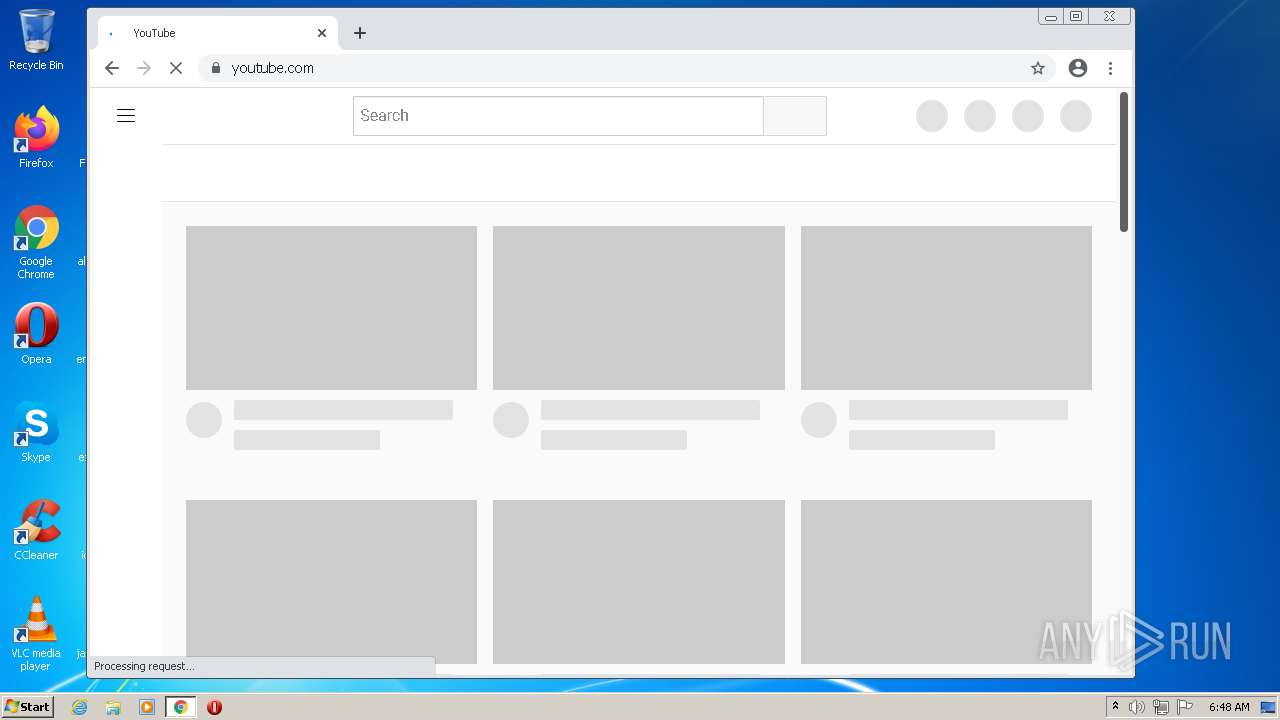This screenshot has height=720, width=1280.
Task: View site info via the lock icon
Action: [x=215, y=68]
